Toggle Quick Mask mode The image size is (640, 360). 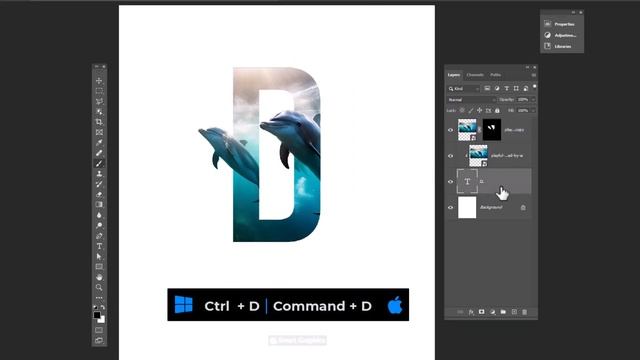click(x=99, y=330)
